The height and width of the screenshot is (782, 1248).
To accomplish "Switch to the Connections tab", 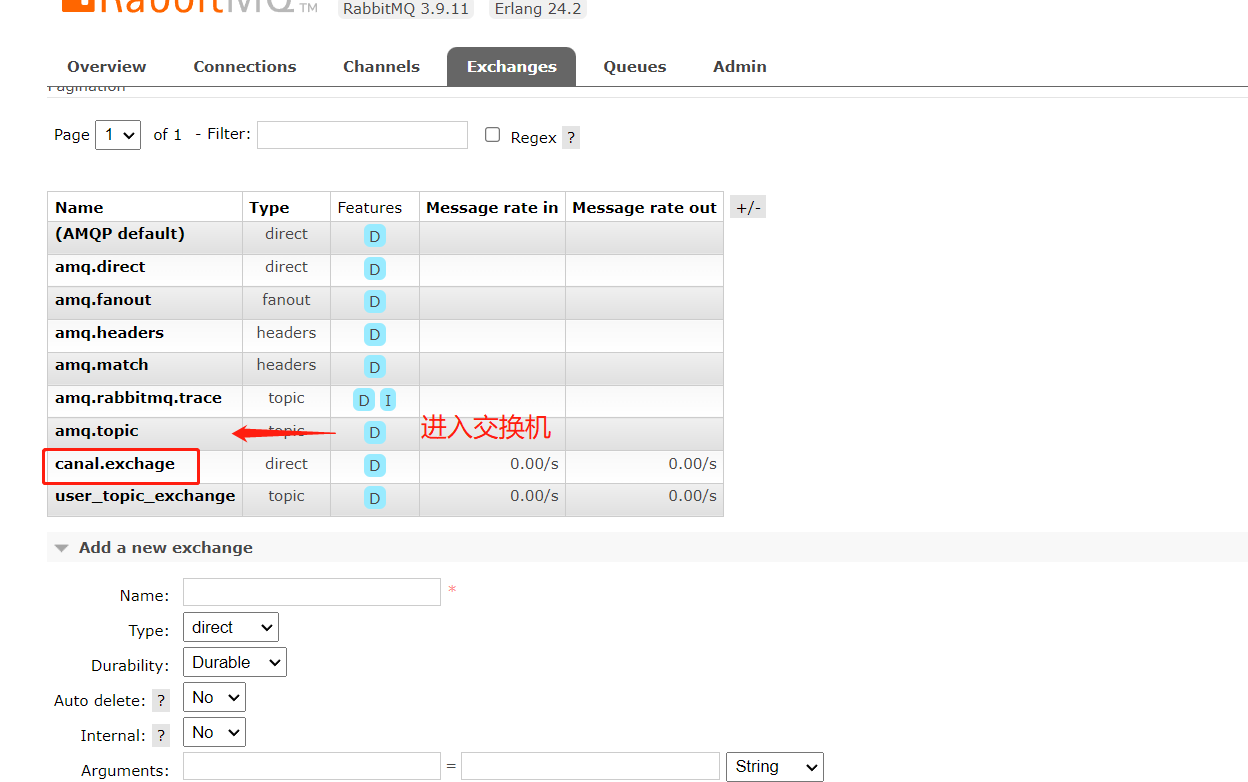I will (245, 67).
